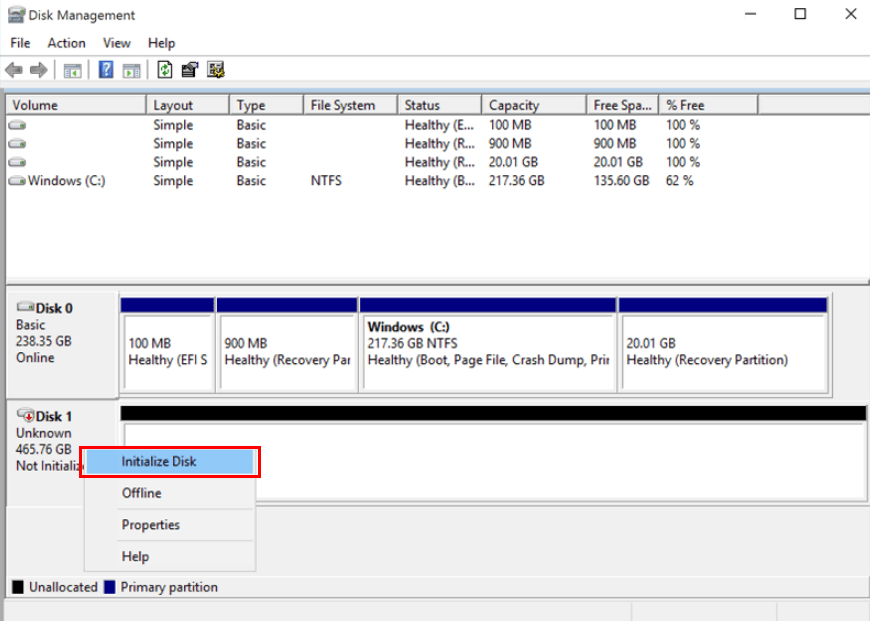Close the Disk Management window
Viewport: 870px width, 621px height.
[x=851, y=14]
